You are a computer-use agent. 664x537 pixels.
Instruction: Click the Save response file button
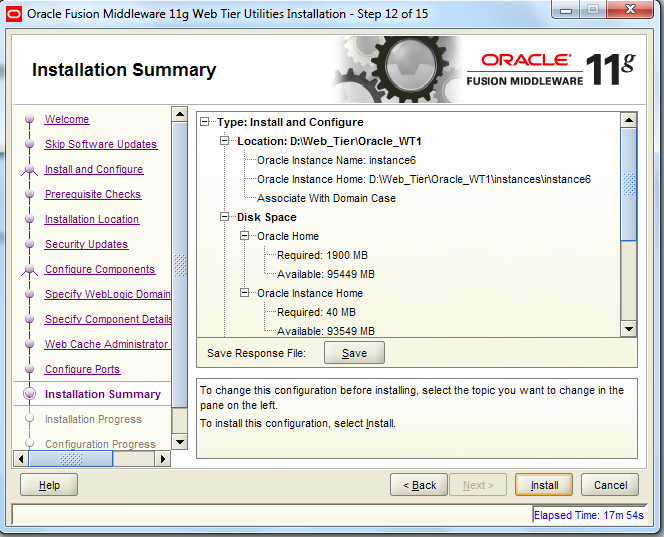[x=354, y=353]
